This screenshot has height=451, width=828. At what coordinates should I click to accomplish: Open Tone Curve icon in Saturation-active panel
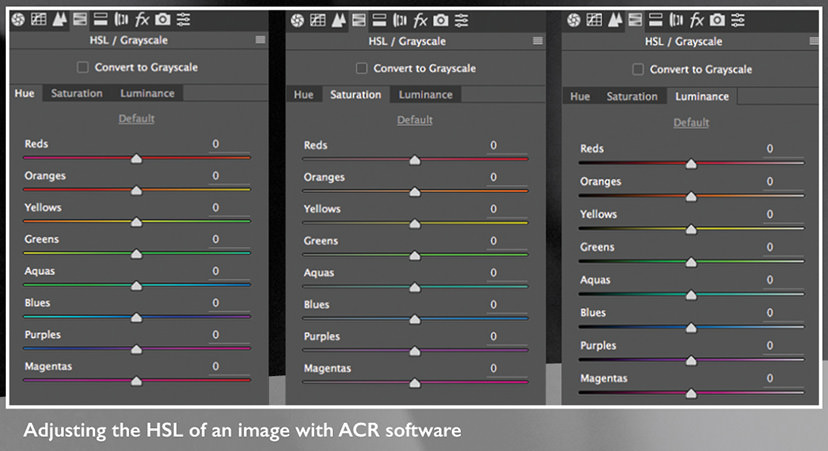pyautogui.click(x=317, y=21)
